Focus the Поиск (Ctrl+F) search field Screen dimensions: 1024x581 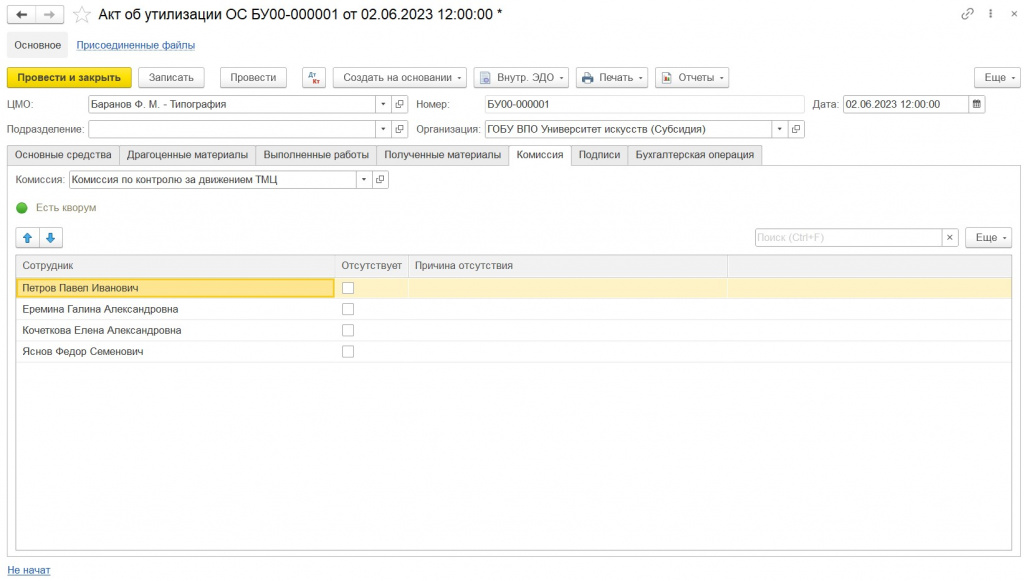coord(848,238)
